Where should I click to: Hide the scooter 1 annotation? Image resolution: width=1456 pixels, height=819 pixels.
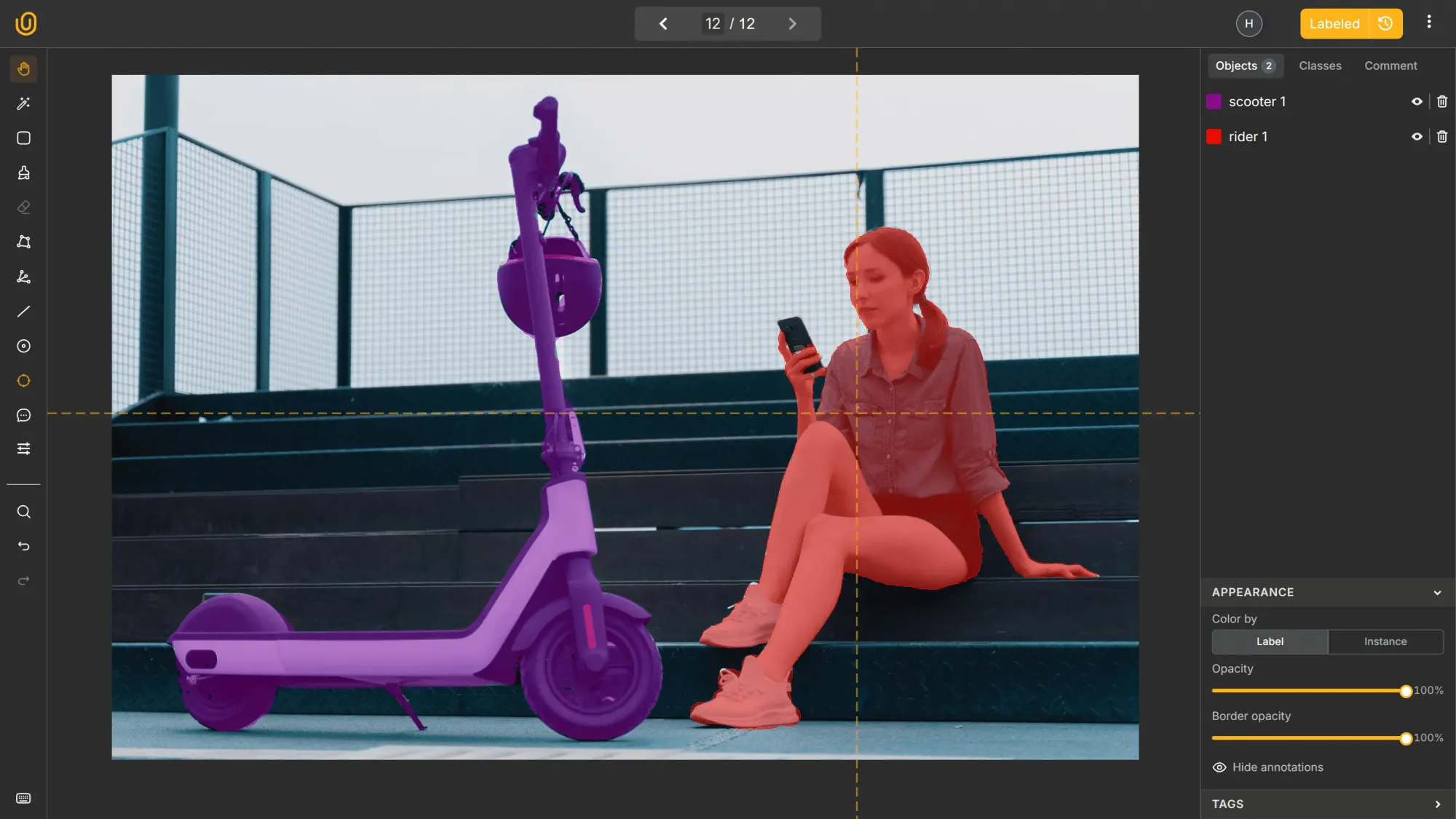coord(1417,101)
